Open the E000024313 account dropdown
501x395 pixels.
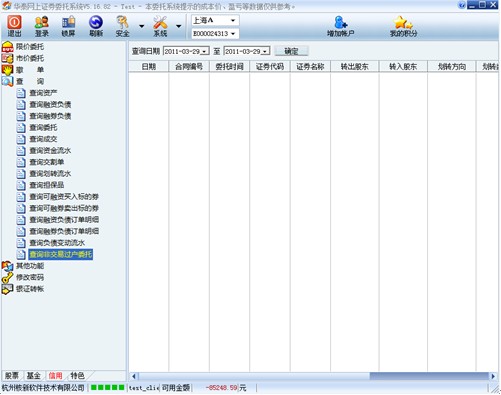(233, 34)
